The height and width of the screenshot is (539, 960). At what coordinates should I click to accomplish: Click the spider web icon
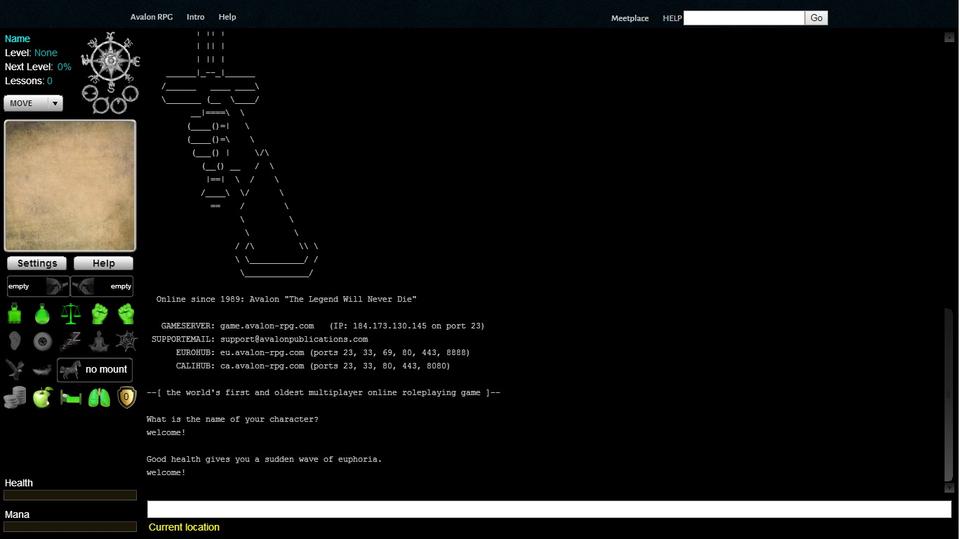[x=126, y=342]
